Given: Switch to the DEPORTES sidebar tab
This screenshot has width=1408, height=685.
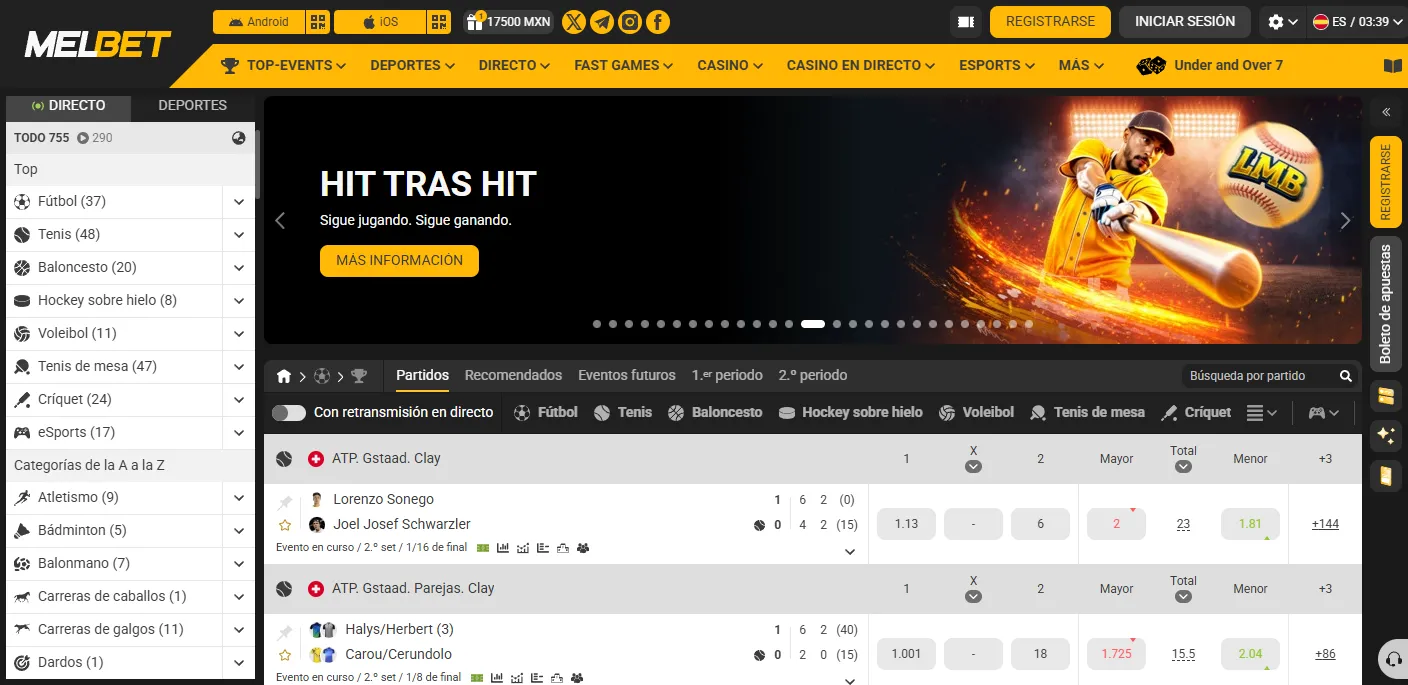Looking at the screenshot, I should tap(192, 105).
